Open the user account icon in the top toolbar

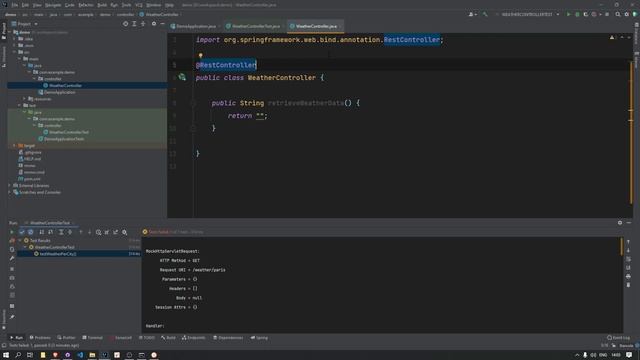[472, 14]
